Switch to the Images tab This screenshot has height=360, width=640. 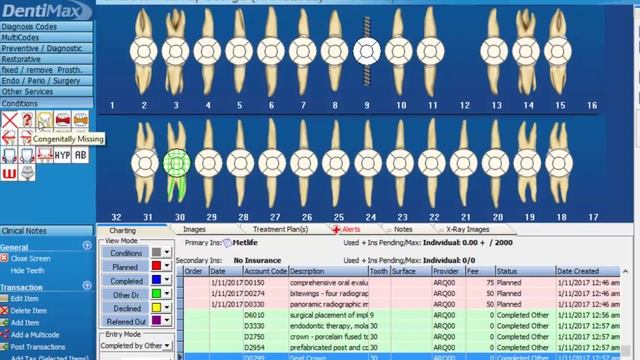click(x=194, y=229)
